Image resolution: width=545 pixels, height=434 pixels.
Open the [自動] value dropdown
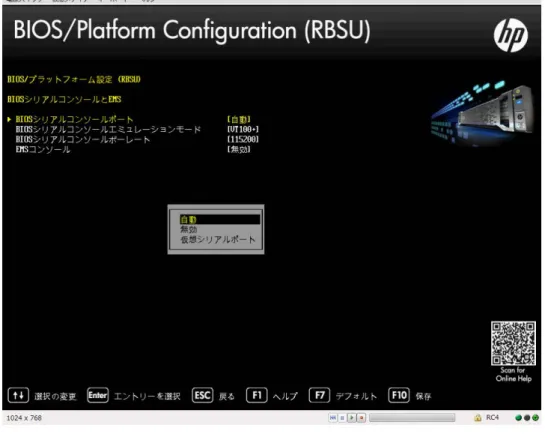(x=239, y=120)
